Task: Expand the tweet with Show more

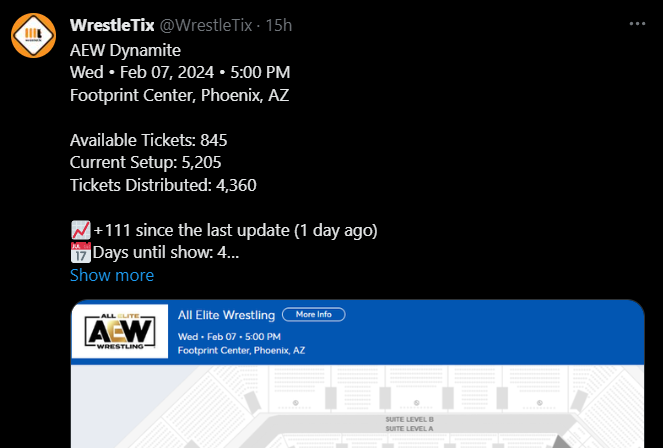Action: [x=112, y=275]
